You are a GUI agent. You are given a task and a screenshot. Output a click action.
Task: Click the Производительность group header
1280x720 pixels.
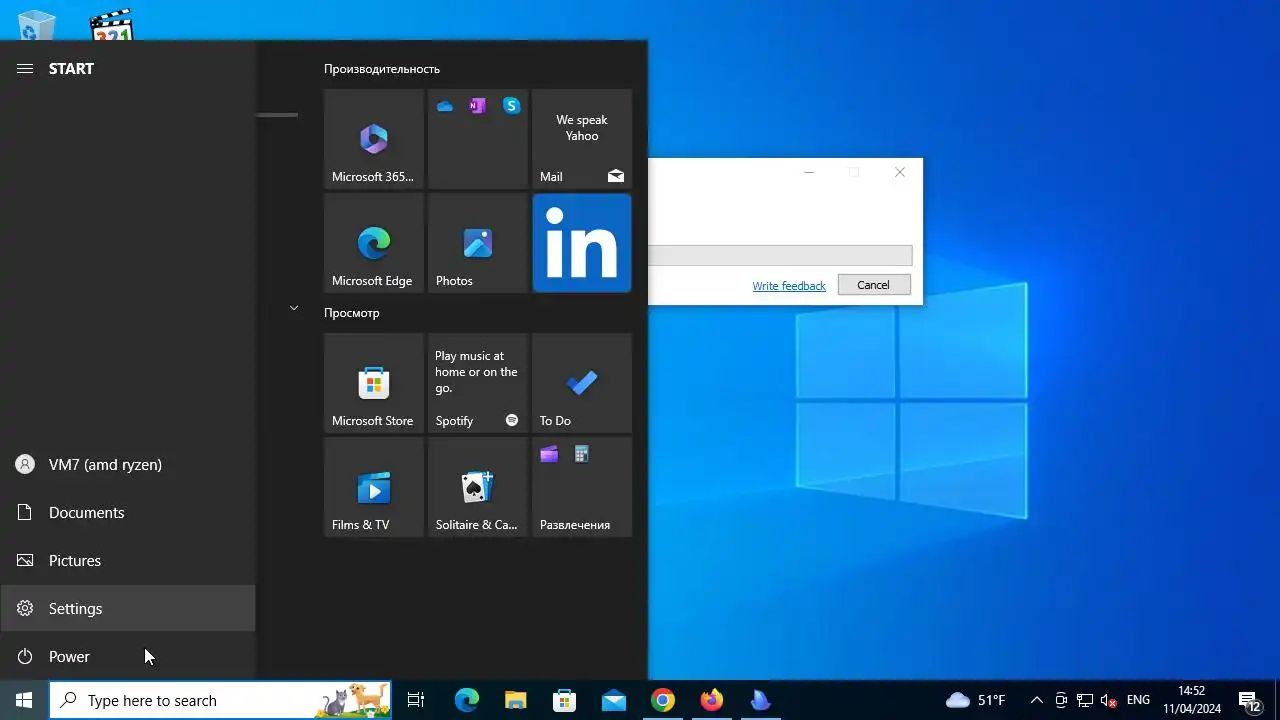pos(382,69)
